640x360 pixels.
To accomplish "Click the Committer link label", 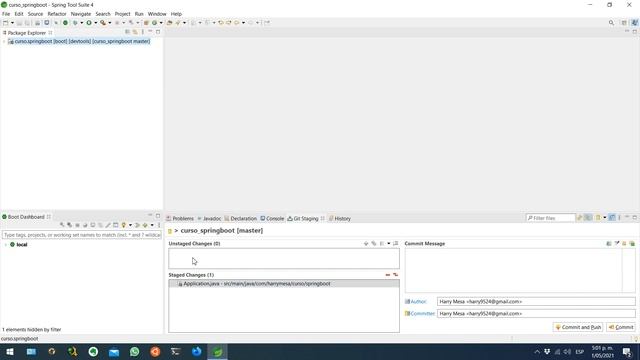I will tap(422, 313).
